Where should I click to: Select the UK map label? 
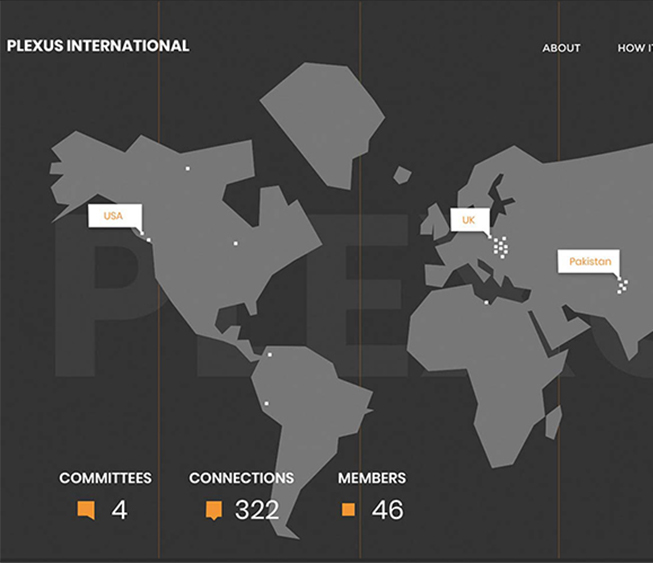pos(469,220)
